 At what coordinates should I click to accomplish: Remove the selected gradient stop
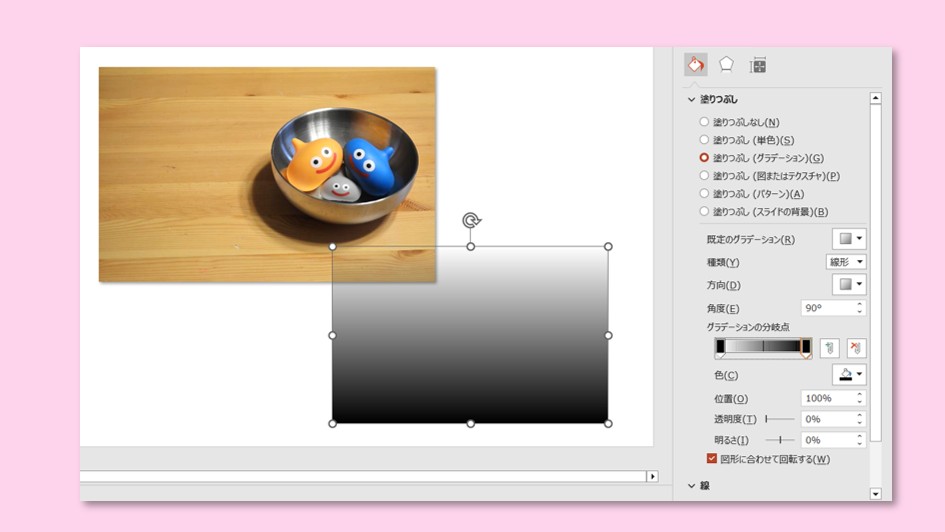coord(856,348)
